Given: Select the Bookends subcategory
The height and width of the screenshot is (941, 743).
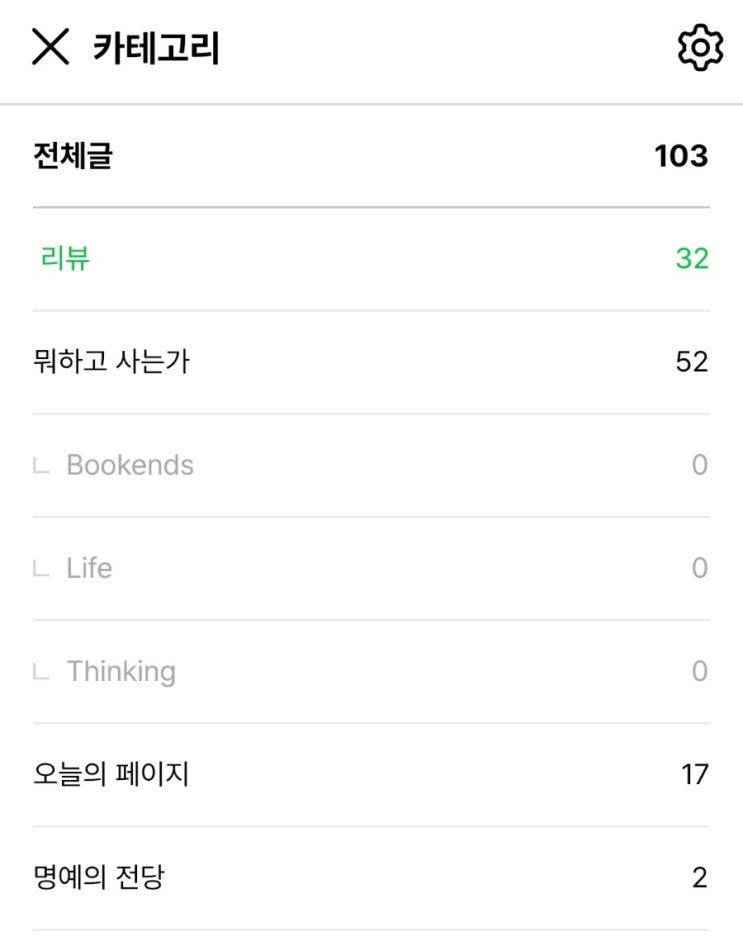Looking at the screenshot, I should (x=130, y=465).
